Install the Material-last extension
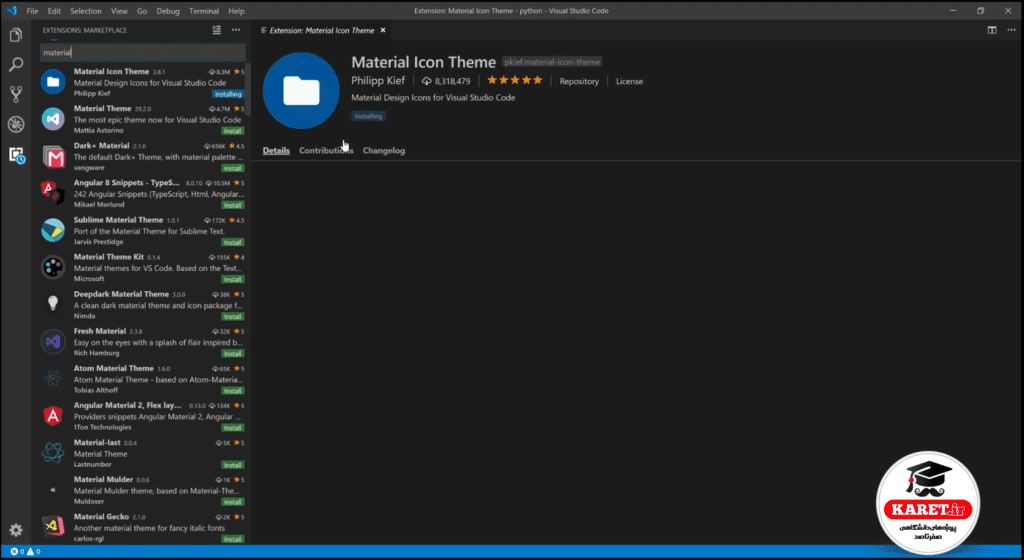1024x560 pixels. [232, 465]
